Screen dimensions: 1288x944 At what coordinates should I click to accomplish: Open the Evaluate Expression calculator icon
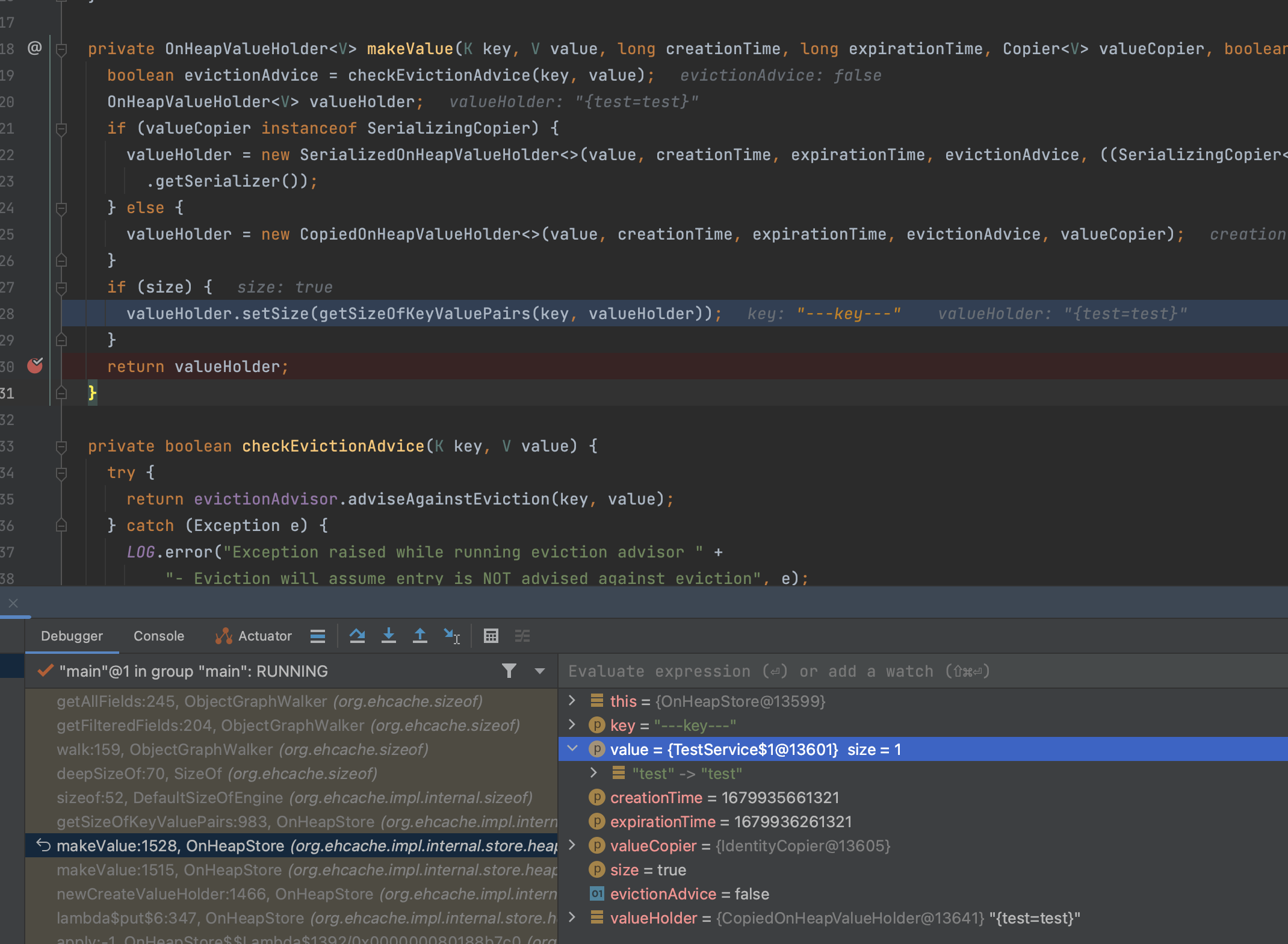pyautogui.click(x=491, y=636)
